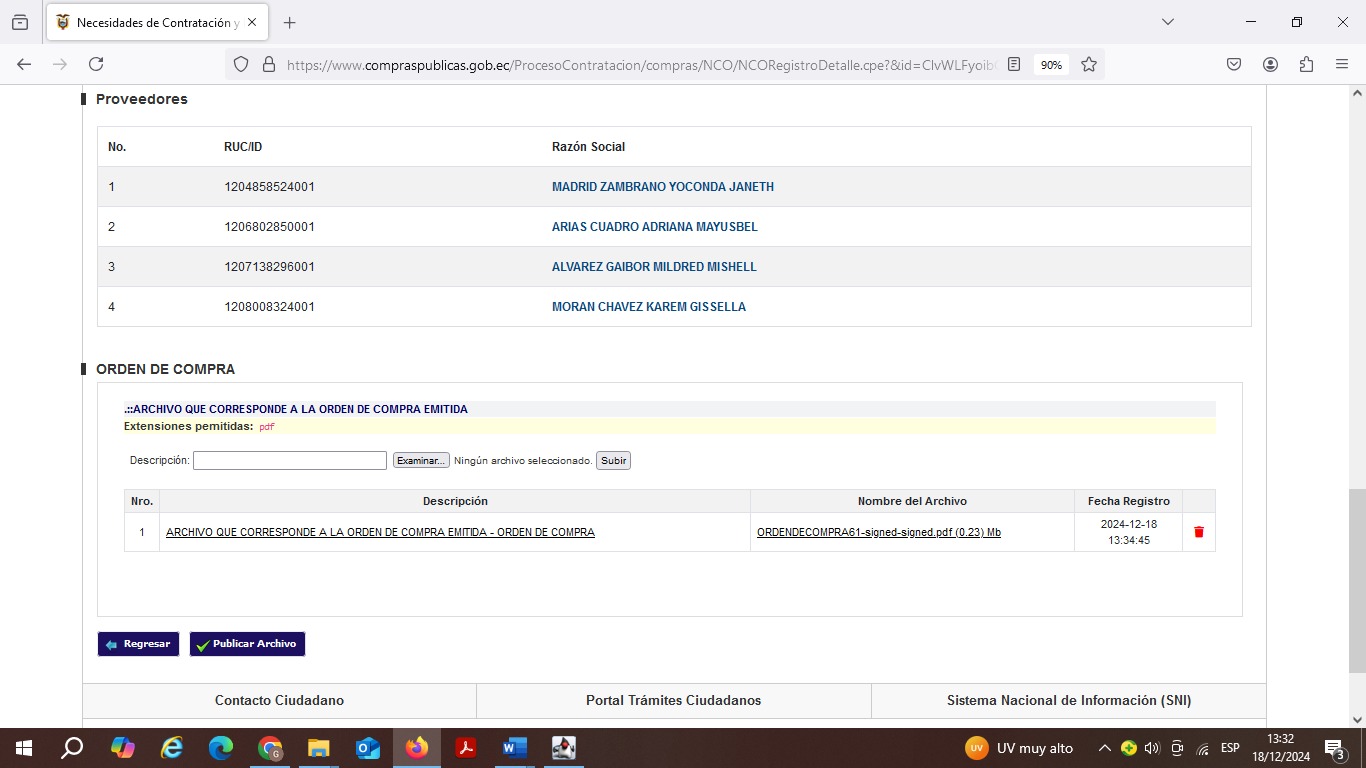
Task: Open ORDENDECOMPRA61-signed-signed.pdf file link
Action: 878,532
